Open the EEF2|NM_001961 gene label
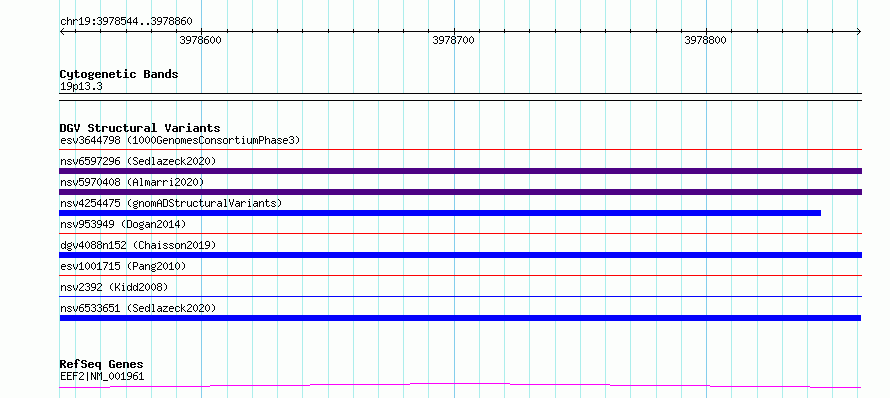The height and width of the screenshot is (398, 890). (102, 376)
